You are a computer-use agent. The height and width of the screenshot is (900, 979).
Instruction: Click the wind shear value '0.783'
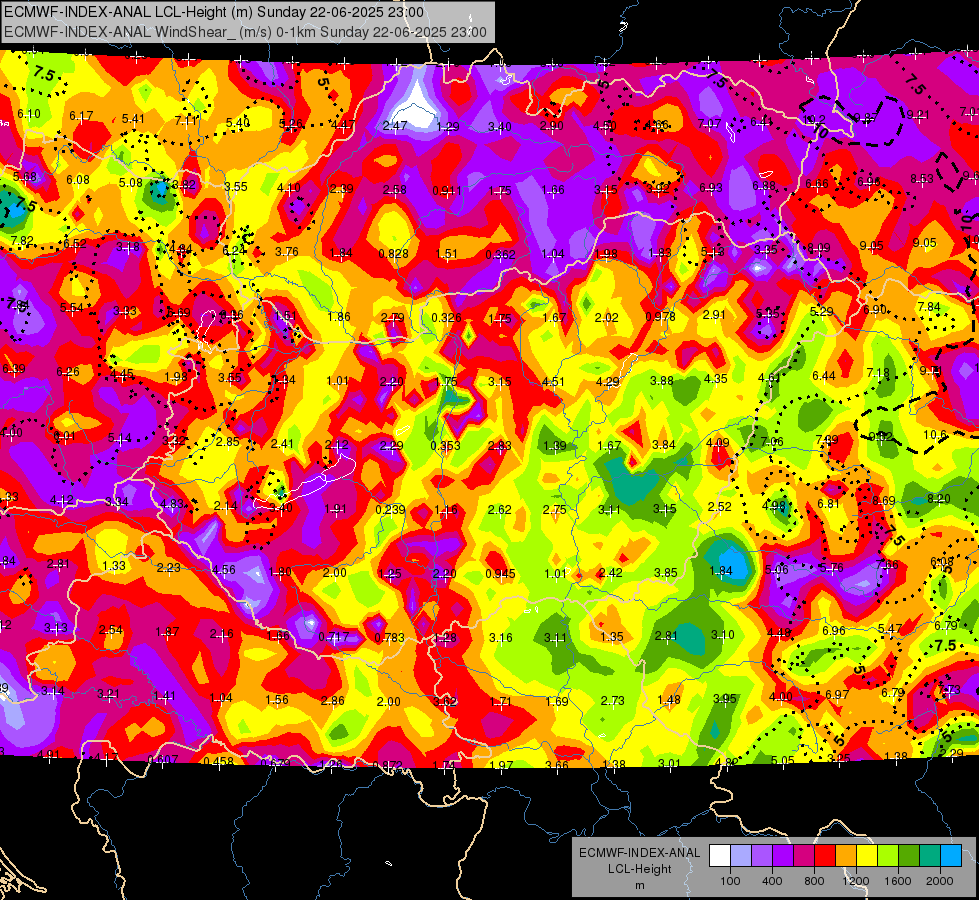click(x=390, y=638)
